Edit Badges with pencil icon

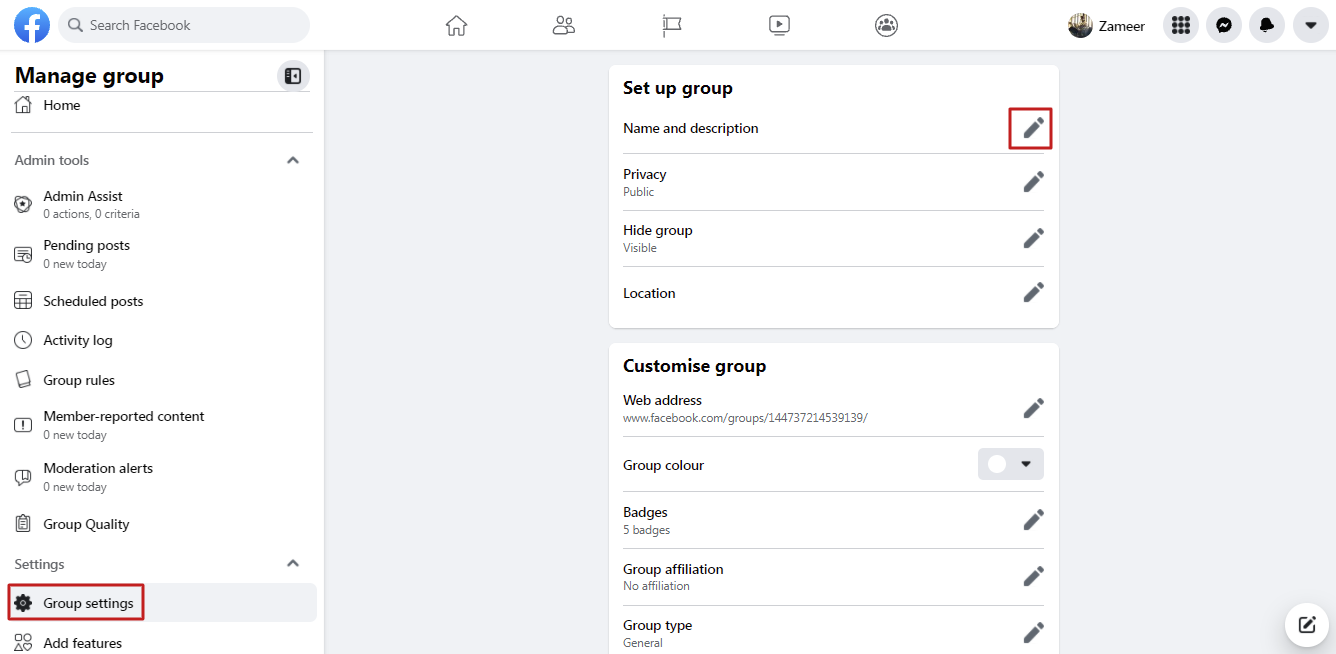click(1033, 520)
